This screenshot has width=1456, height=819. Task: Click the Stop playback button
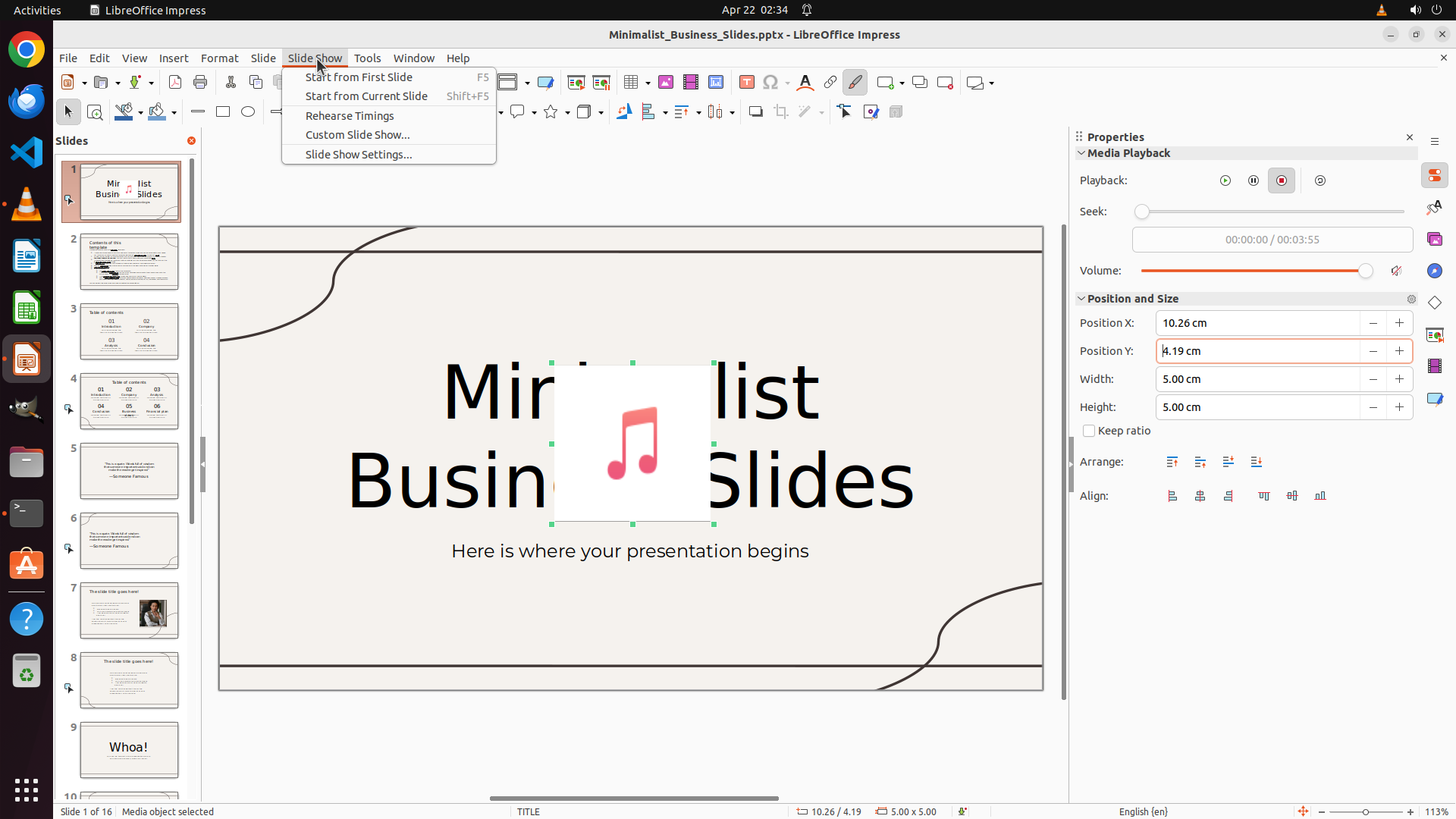point(1282,180)
